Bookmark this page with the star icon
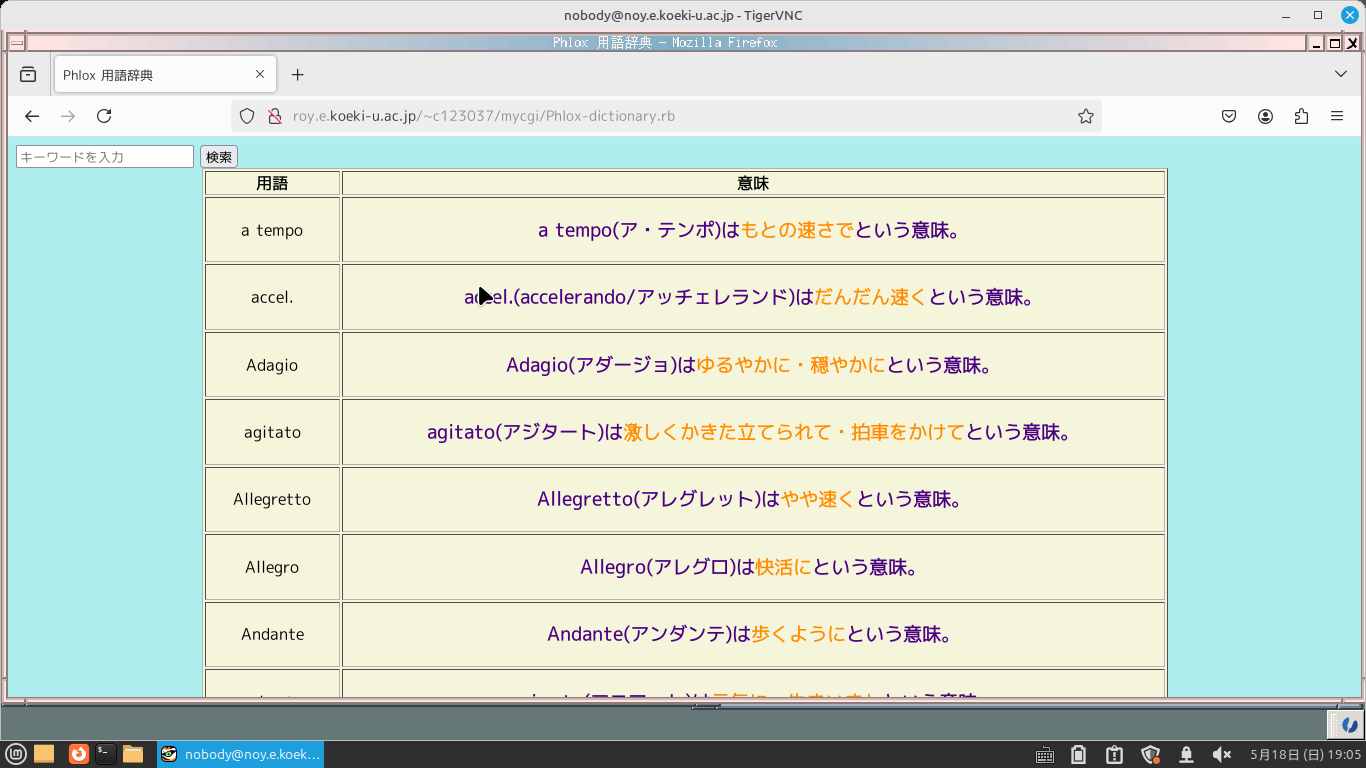 [x=1085, y=116]
